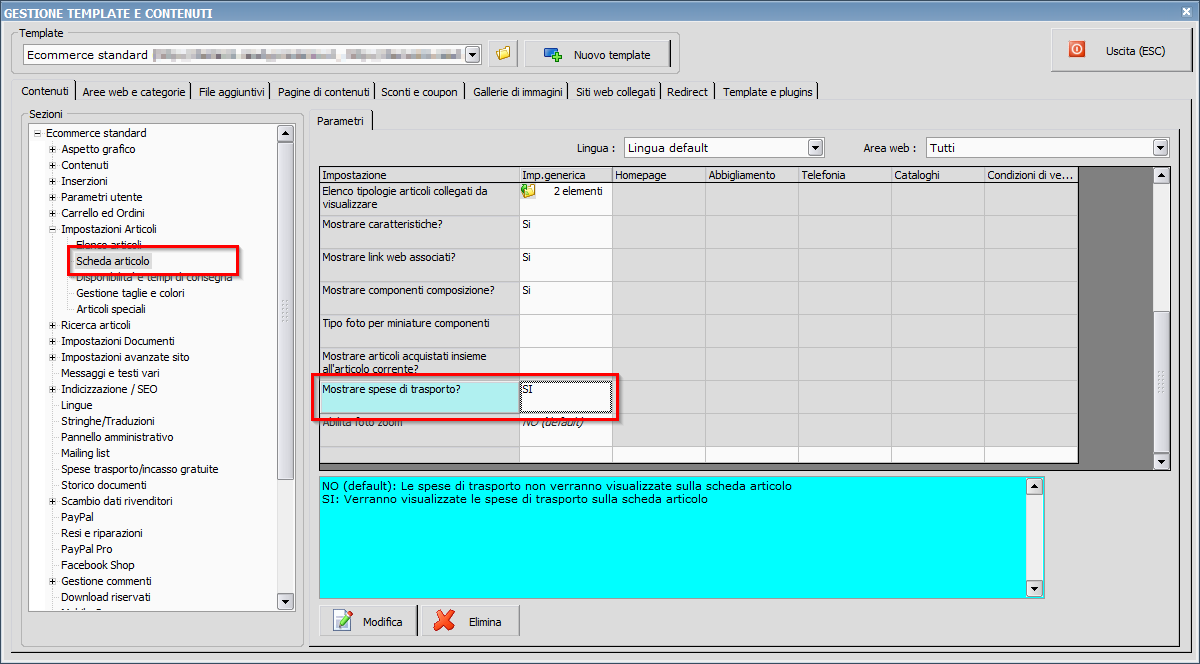Open the Gallerie di immagini tab
The width and height of the screenshot is (1200, 664).
point(518,92)
